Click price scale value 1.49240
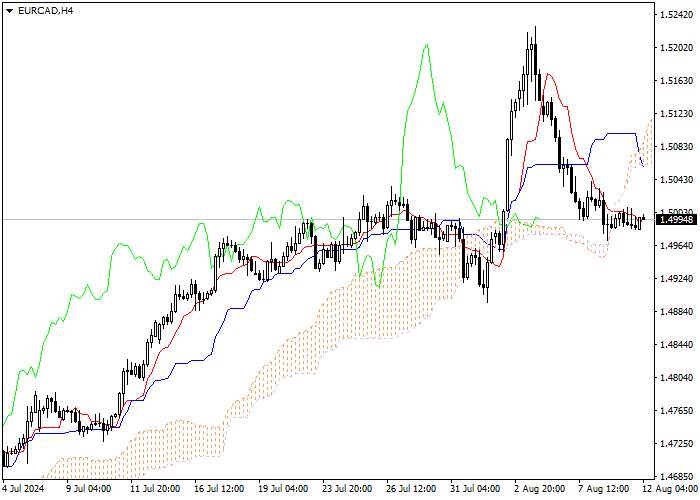 (x=676, y=278)
